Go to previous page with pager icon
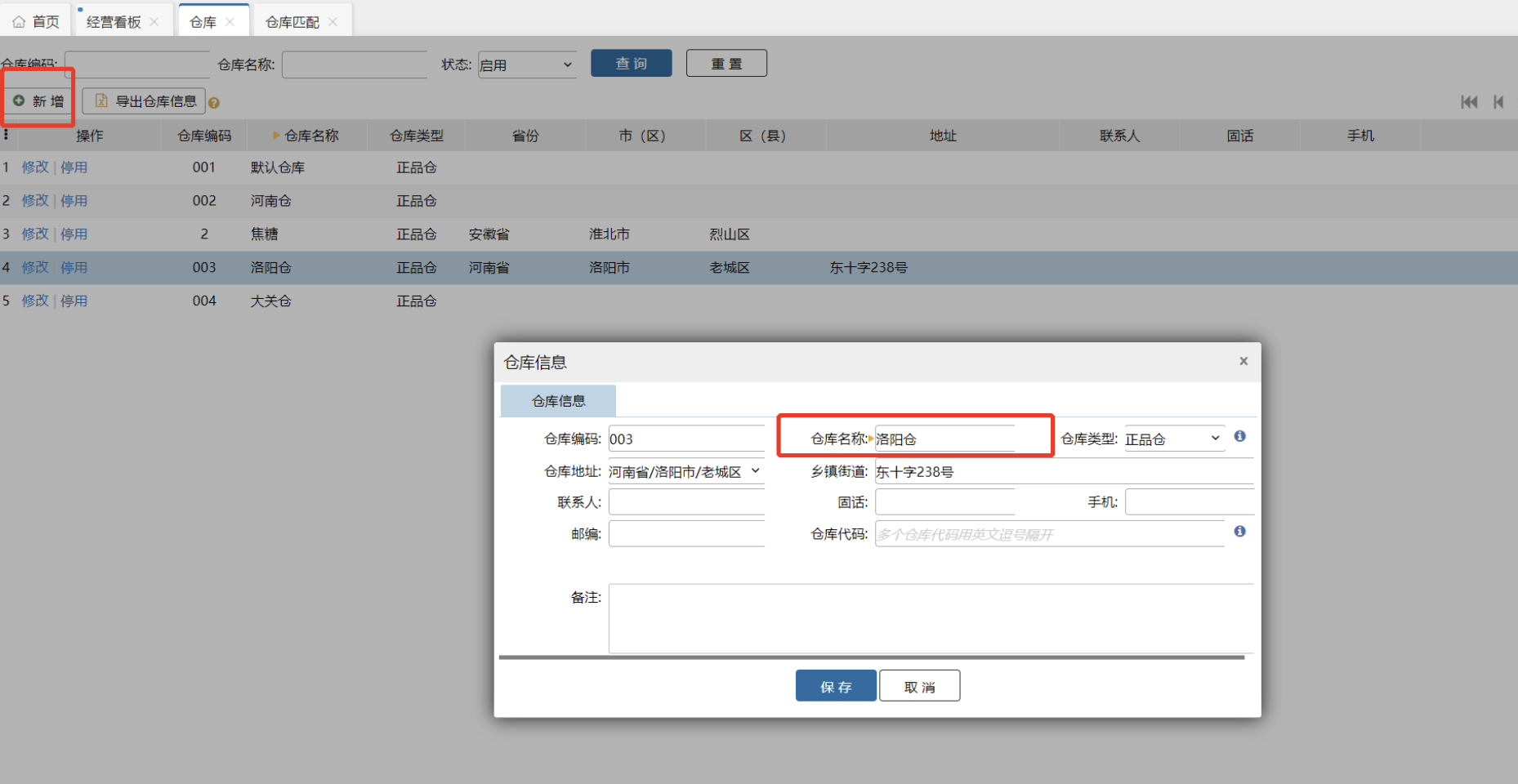Screen dimensions: 1518x784 point(1498,102)
